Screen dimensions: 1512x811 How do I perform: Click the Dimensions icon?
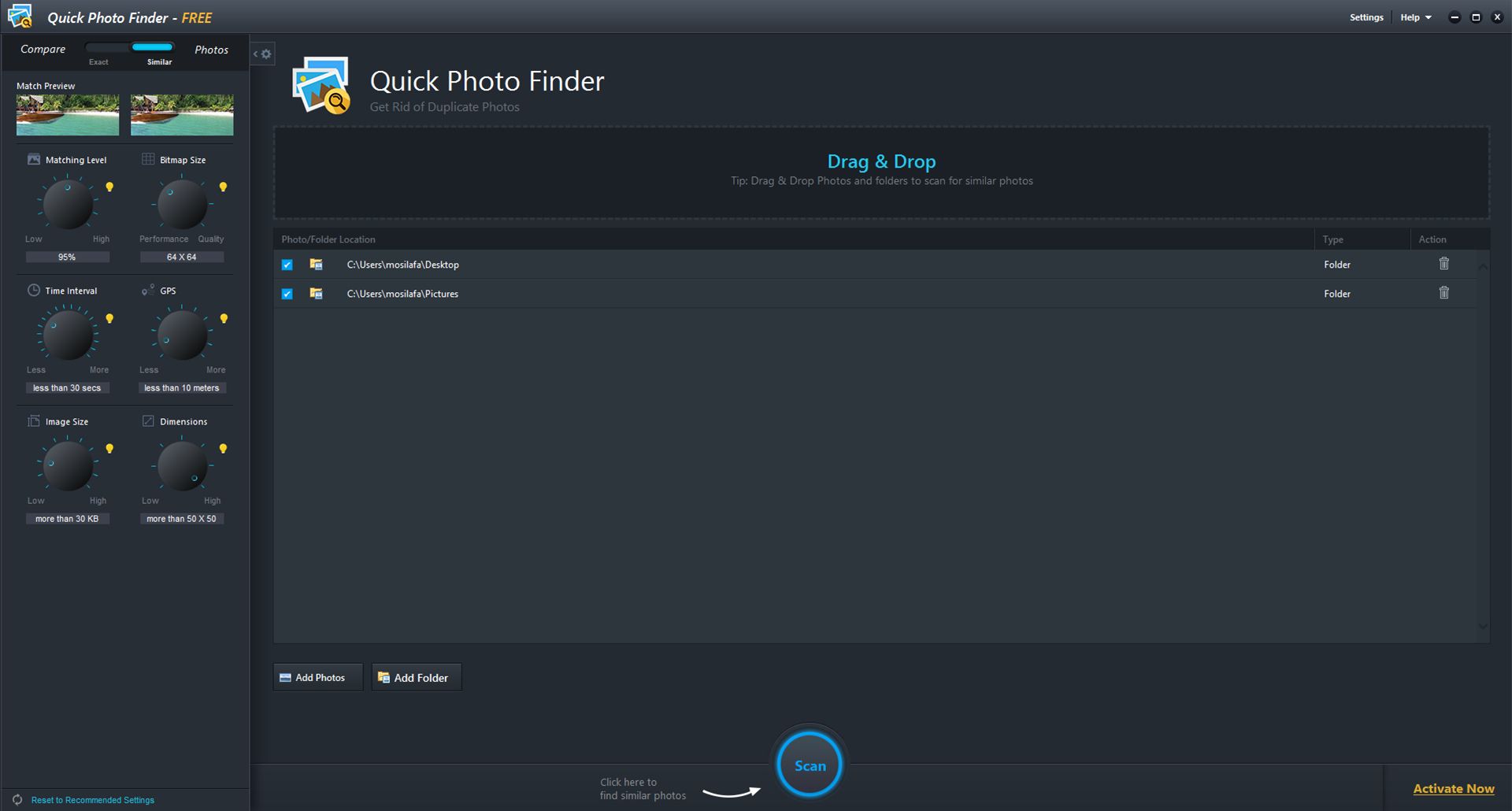click(x=147, y=421)
